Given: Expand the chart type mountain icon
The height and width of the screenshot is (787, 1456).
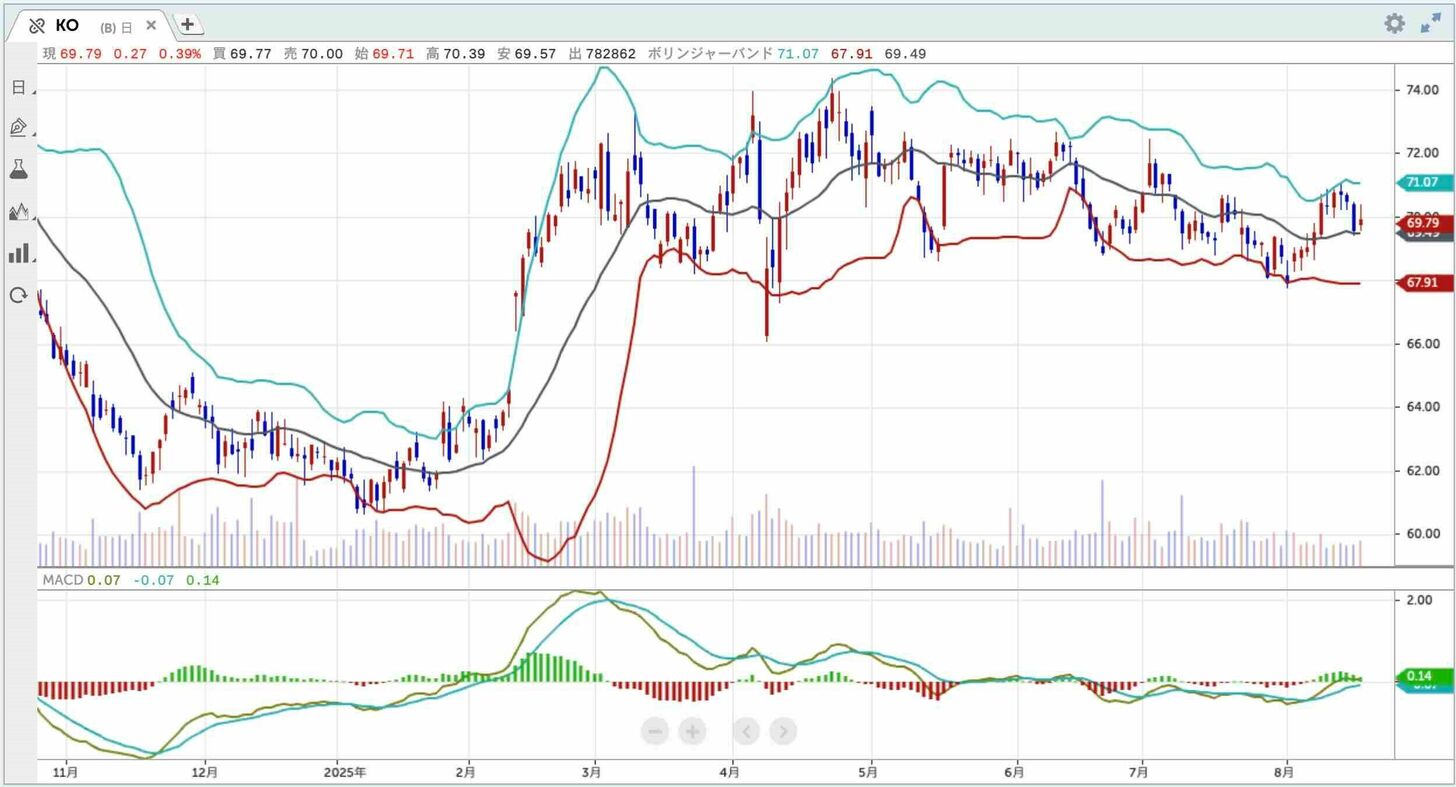Looking at the screenshot, I should tap(19, 211).
